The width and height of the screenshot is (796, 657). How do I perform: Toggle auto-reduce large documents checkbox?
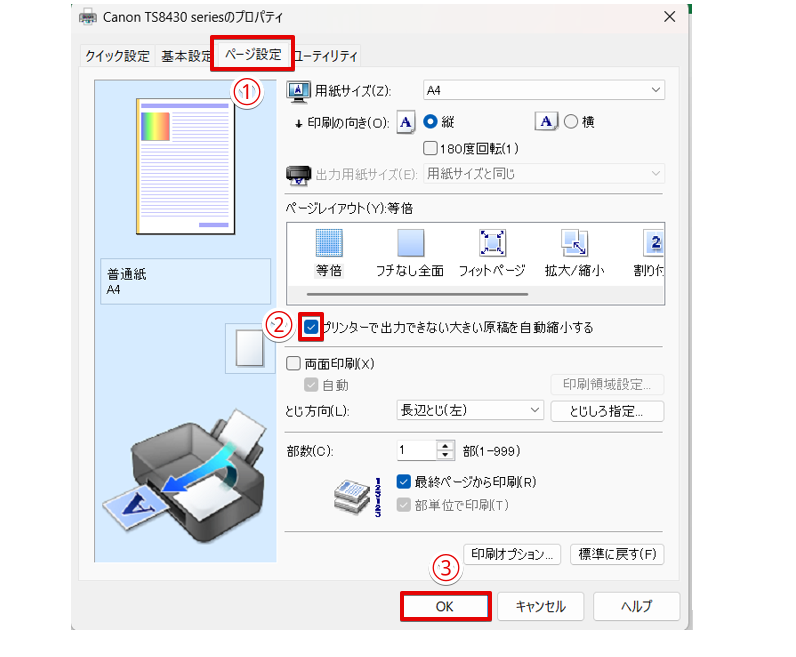click(311, 327)
